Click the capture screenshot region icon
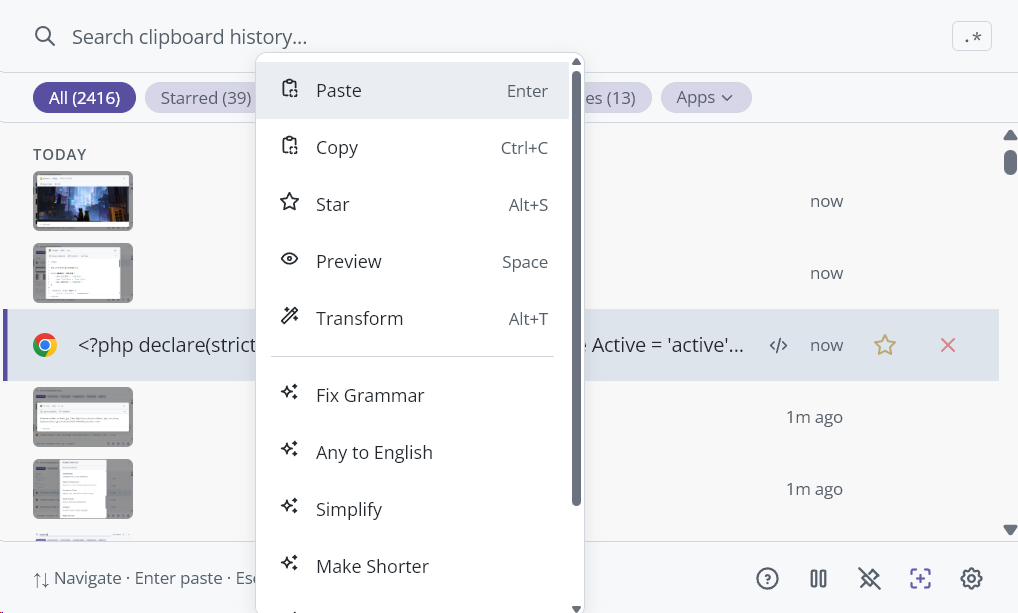The width and height of the screenshot is (1018, 613). point(920,578)
